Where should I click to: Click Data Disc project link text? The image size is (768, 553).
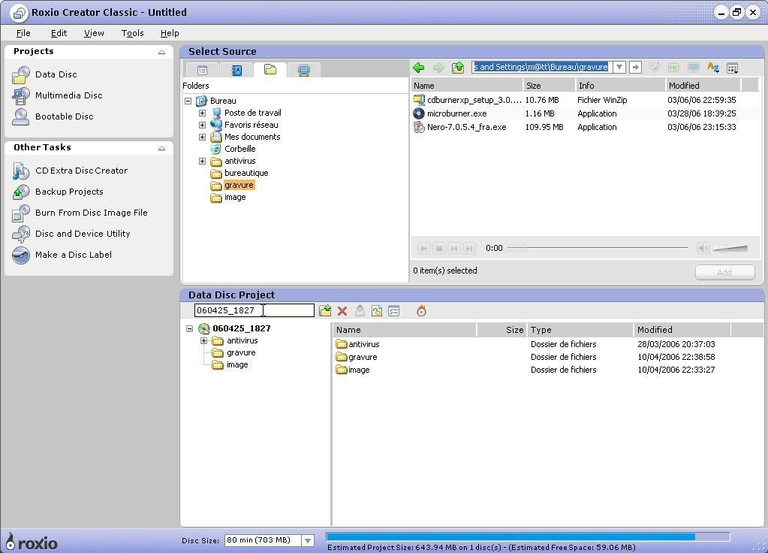pos(56,74)
